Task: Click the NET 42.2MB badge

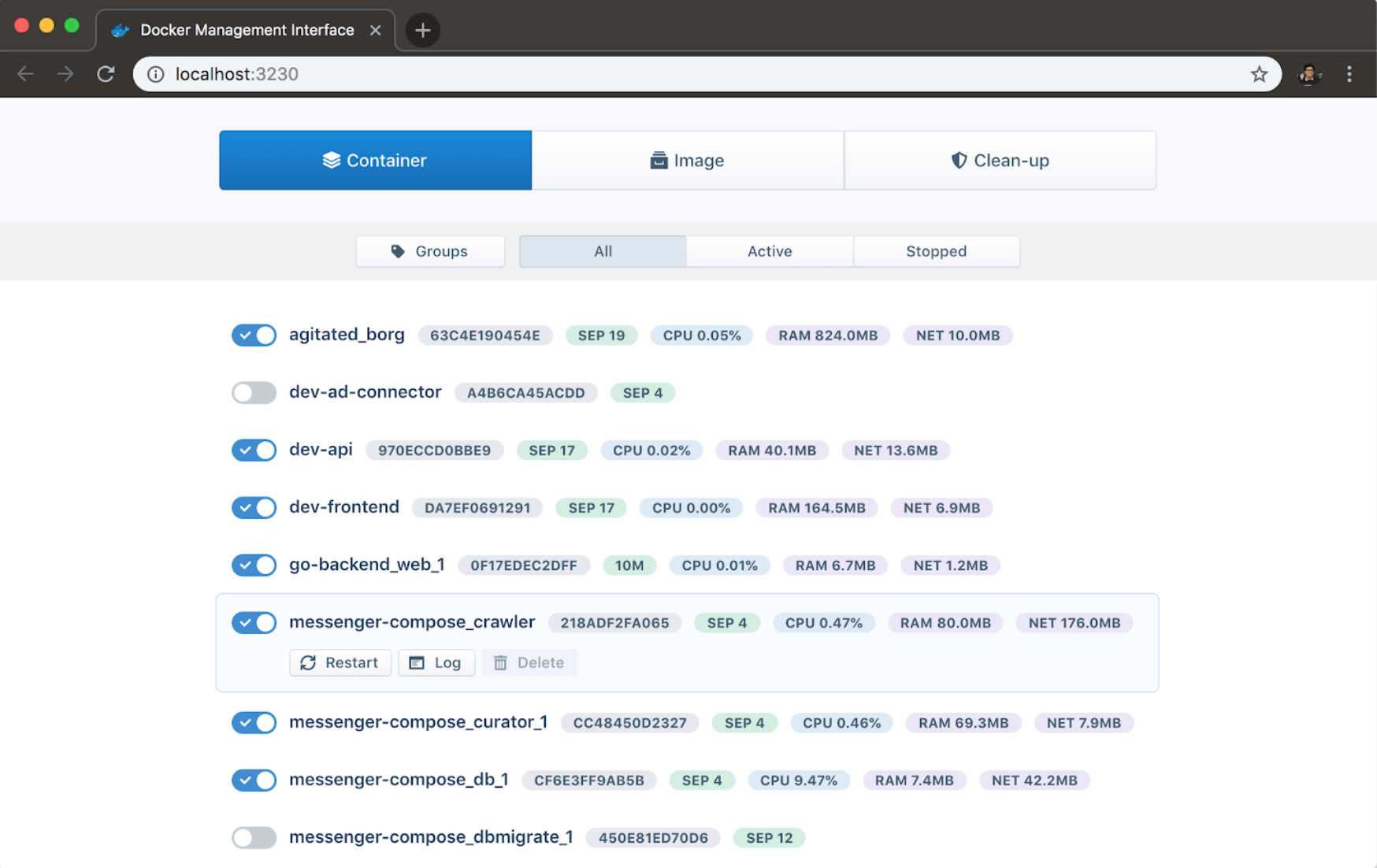Action: [x=1034, y=781]
